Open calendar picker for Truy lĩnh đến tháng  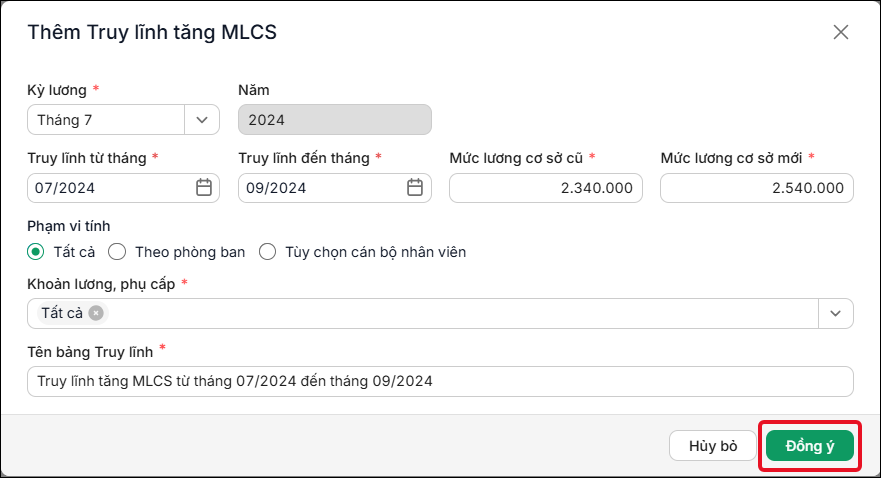click(415, 187)
